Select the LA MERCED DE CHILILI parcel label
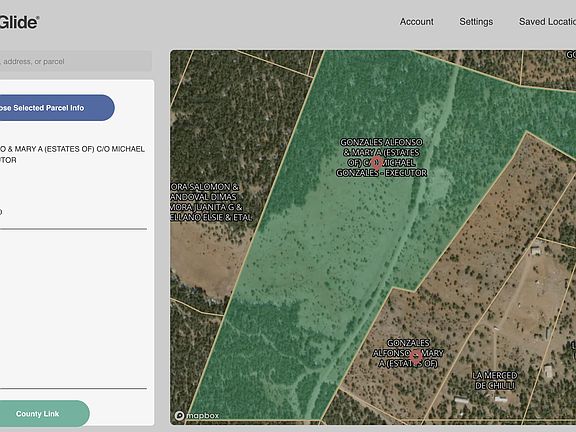The image size is (576, 432). pyautogui.click(x=495, y=380)
